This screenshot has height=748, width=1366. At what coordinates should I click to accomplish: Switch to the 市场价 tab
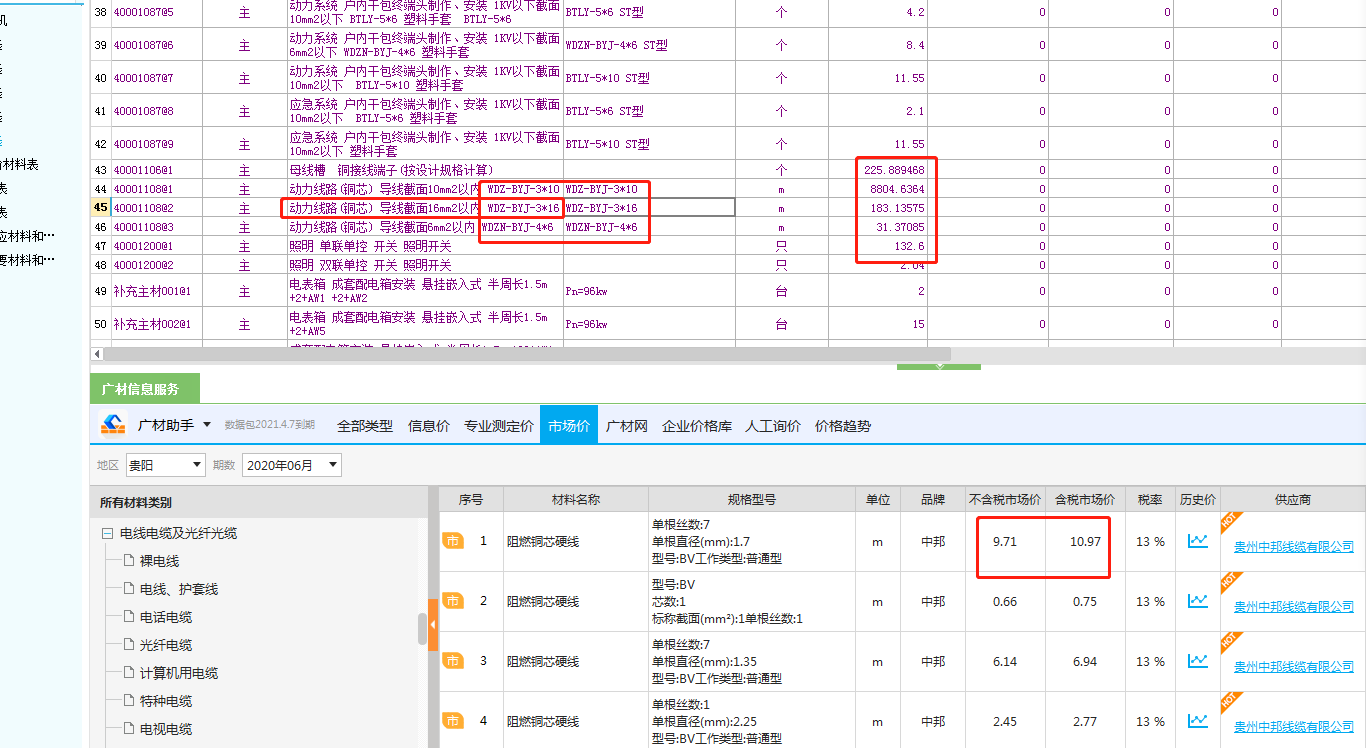pos(569,426)
